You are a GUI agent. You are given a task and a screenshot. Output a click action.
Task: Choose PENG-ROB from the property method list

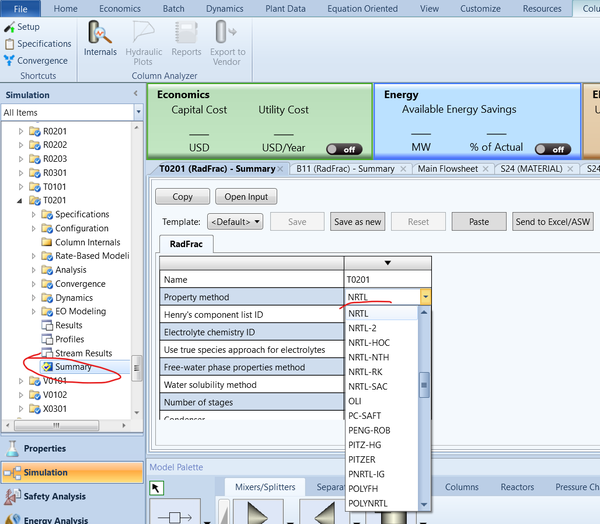click(369, 430)
